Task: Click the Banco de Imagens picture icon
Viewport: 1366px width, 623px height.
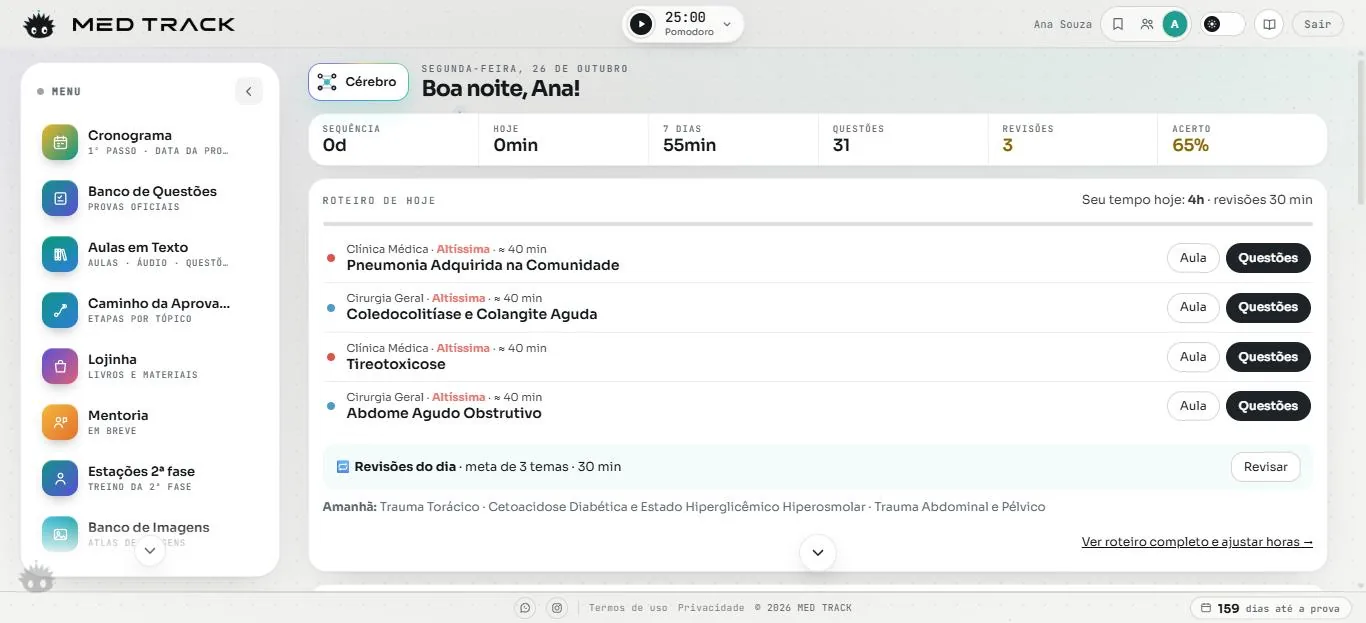Action: [60, 534]
